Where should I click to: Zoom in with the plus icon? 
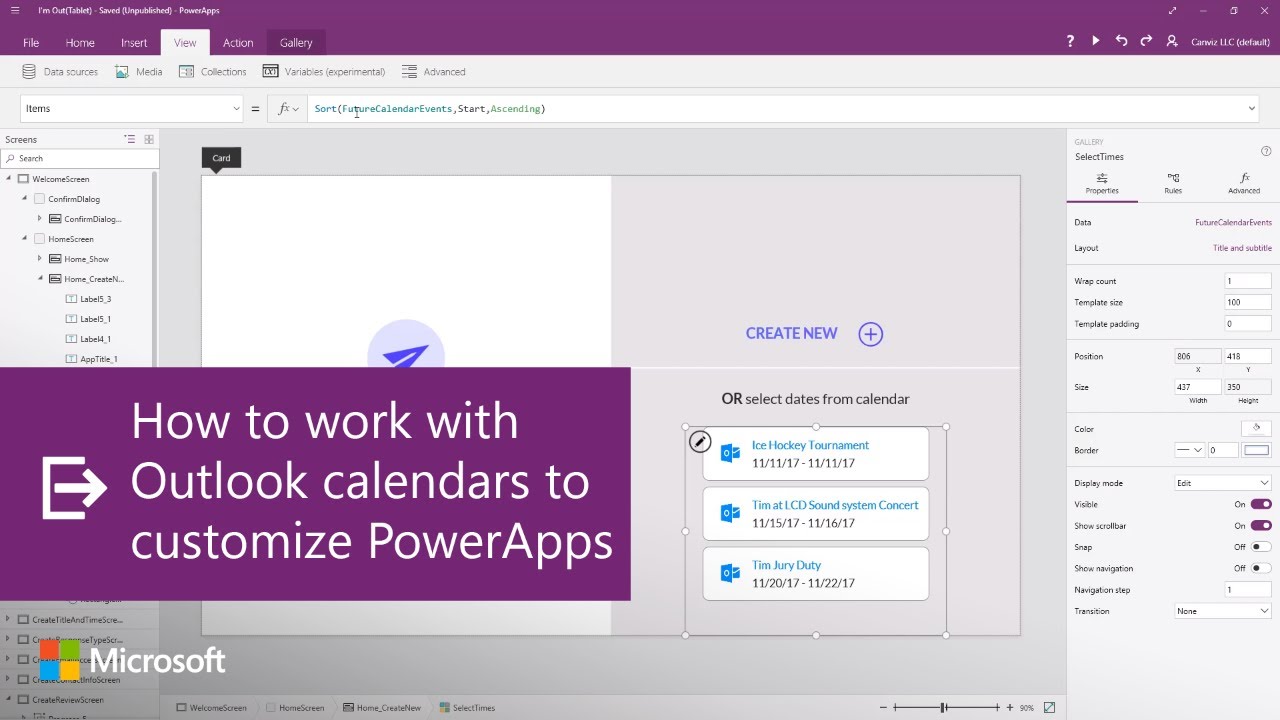tap(1010, 708)
